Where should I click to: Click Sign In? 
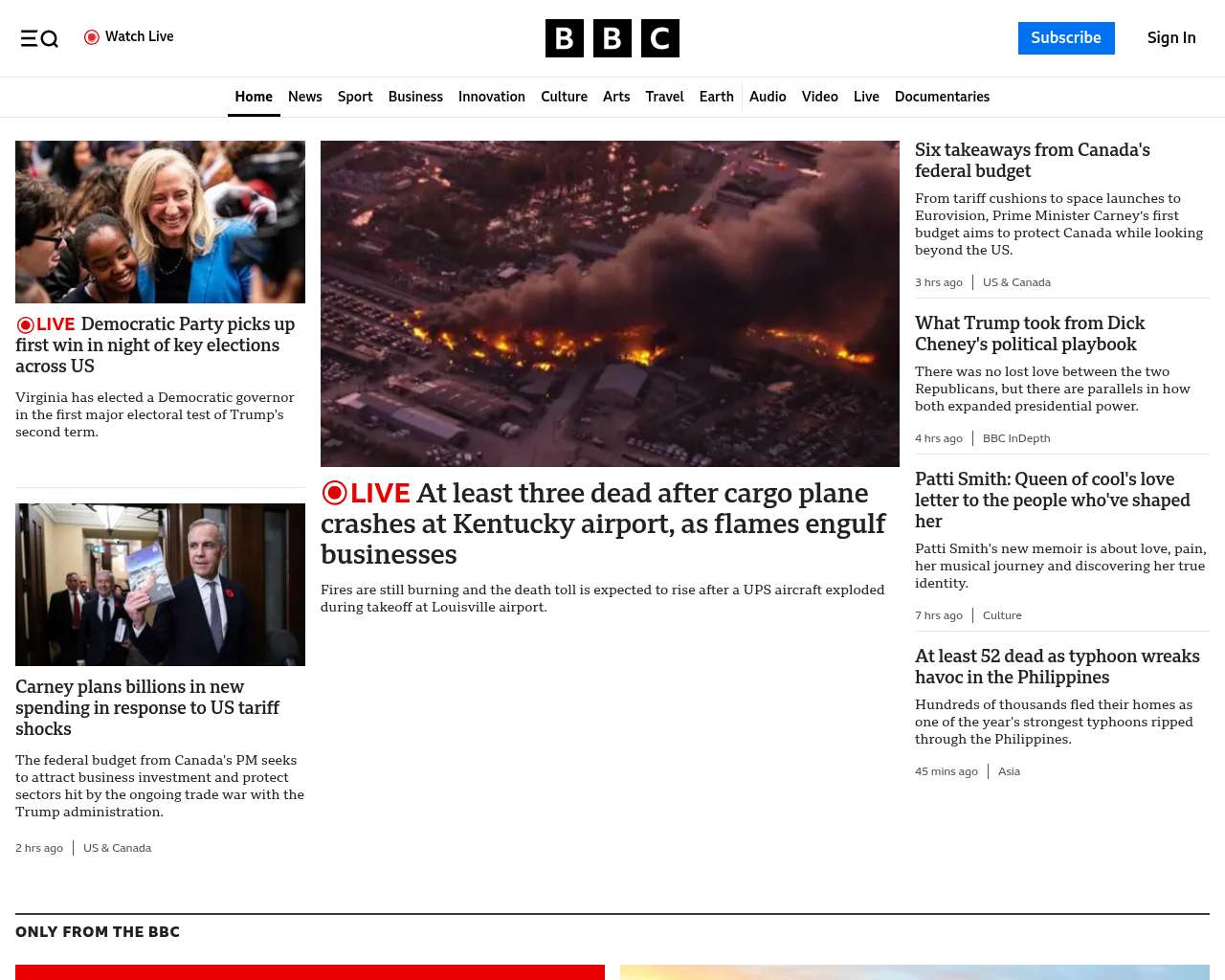[1171, 38]
